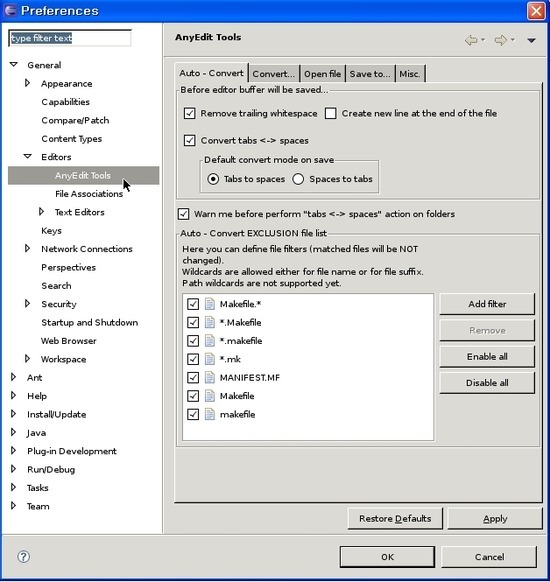Collapse the Editors tree node
The image size is (550, 582).
tap(27, 157)
